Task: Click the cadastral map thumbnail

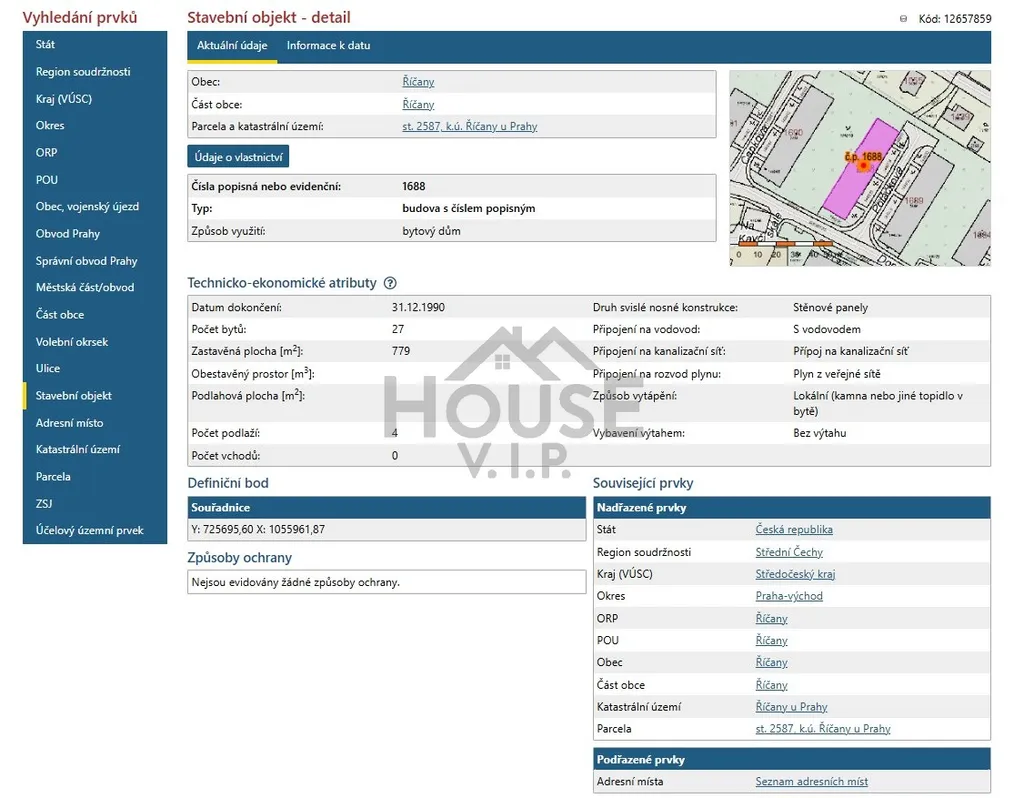Action: coord(859,168)
